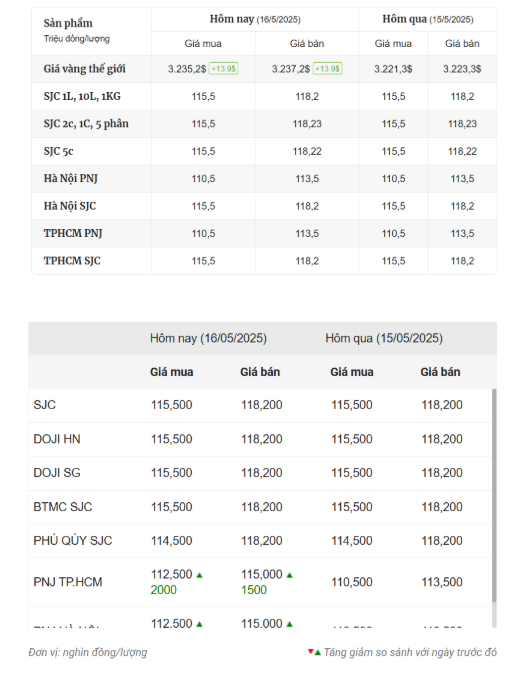Screen dimensions: 513x675
Task: Click the world gold buy price 3.235,2$
Action: [x=187, y=69]
